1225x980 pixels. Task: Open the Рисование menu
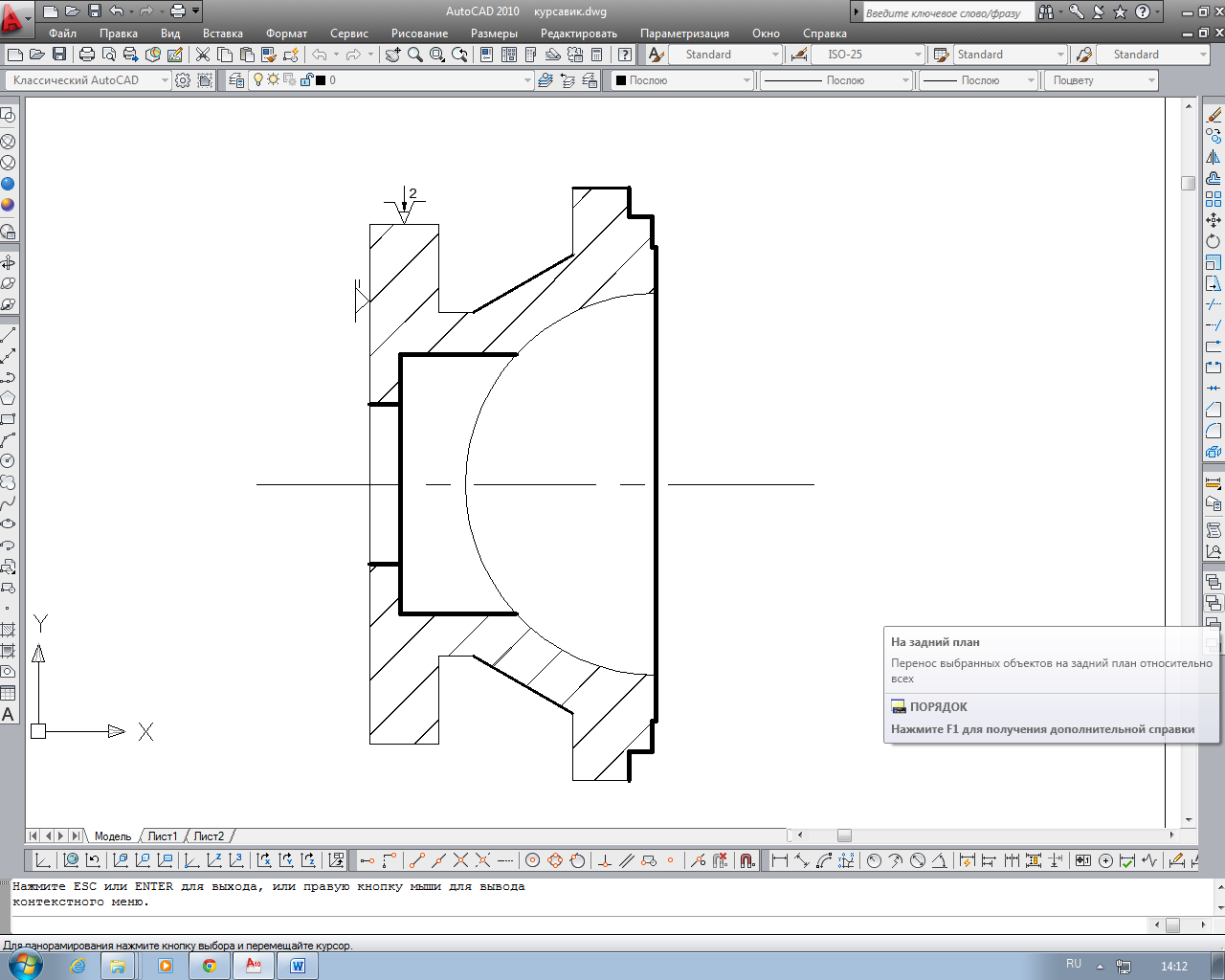[419, 33]
